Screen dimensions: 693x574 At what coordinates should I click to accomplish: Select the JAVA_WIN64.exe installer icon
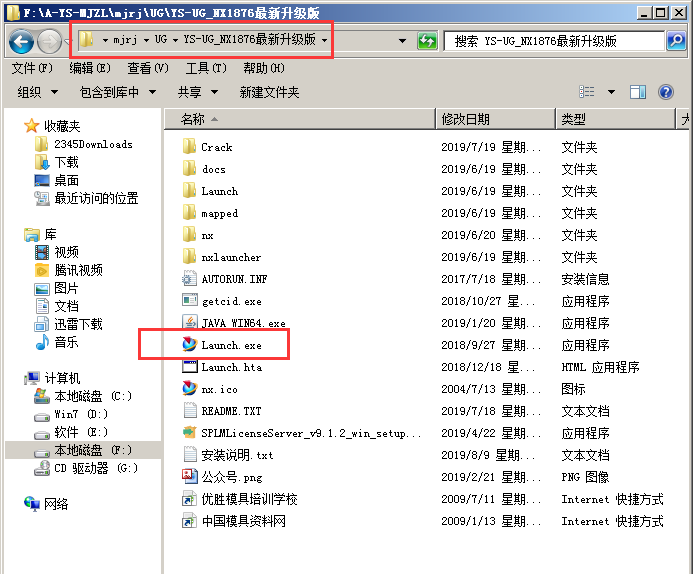[190, 322]
